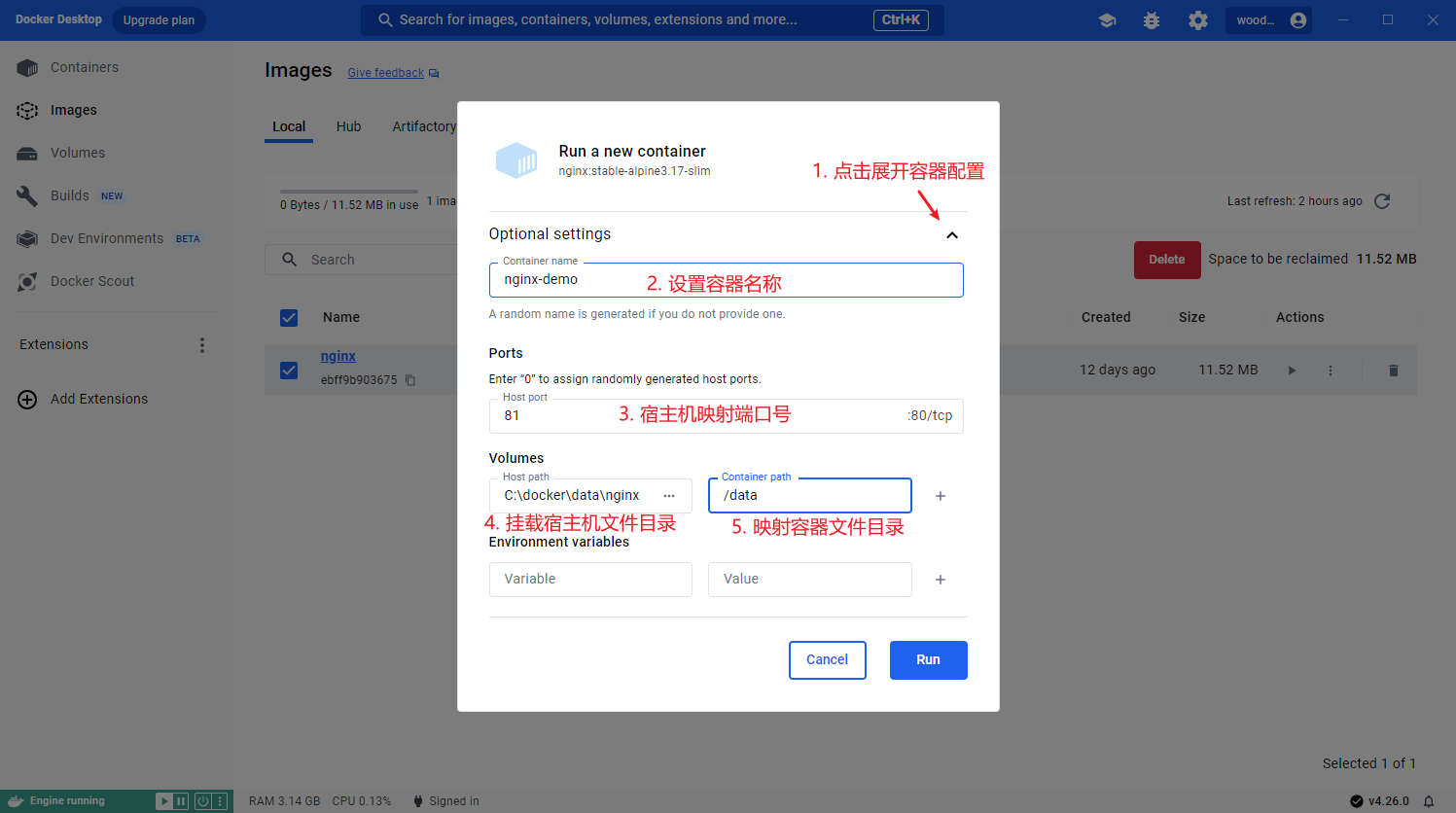The height and width of the screenshot is (813, 1456).
Task: Click the engine play icon in status bar
Action: point(164,801)
